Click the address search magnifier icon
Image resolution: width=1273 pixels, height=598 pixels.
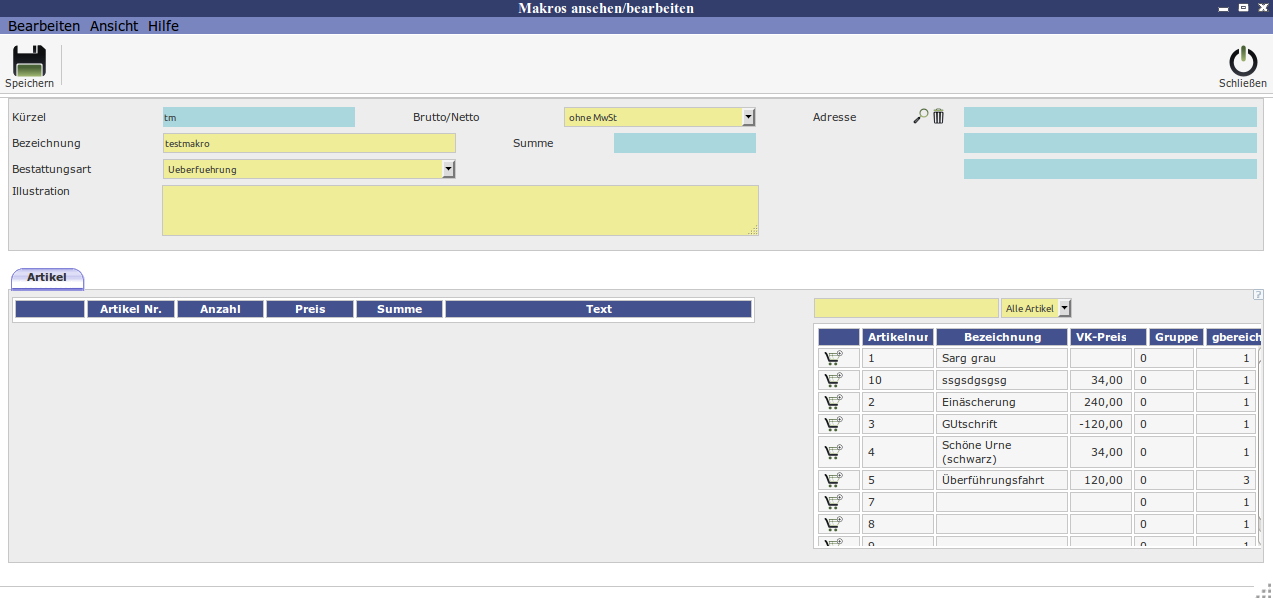920,117
